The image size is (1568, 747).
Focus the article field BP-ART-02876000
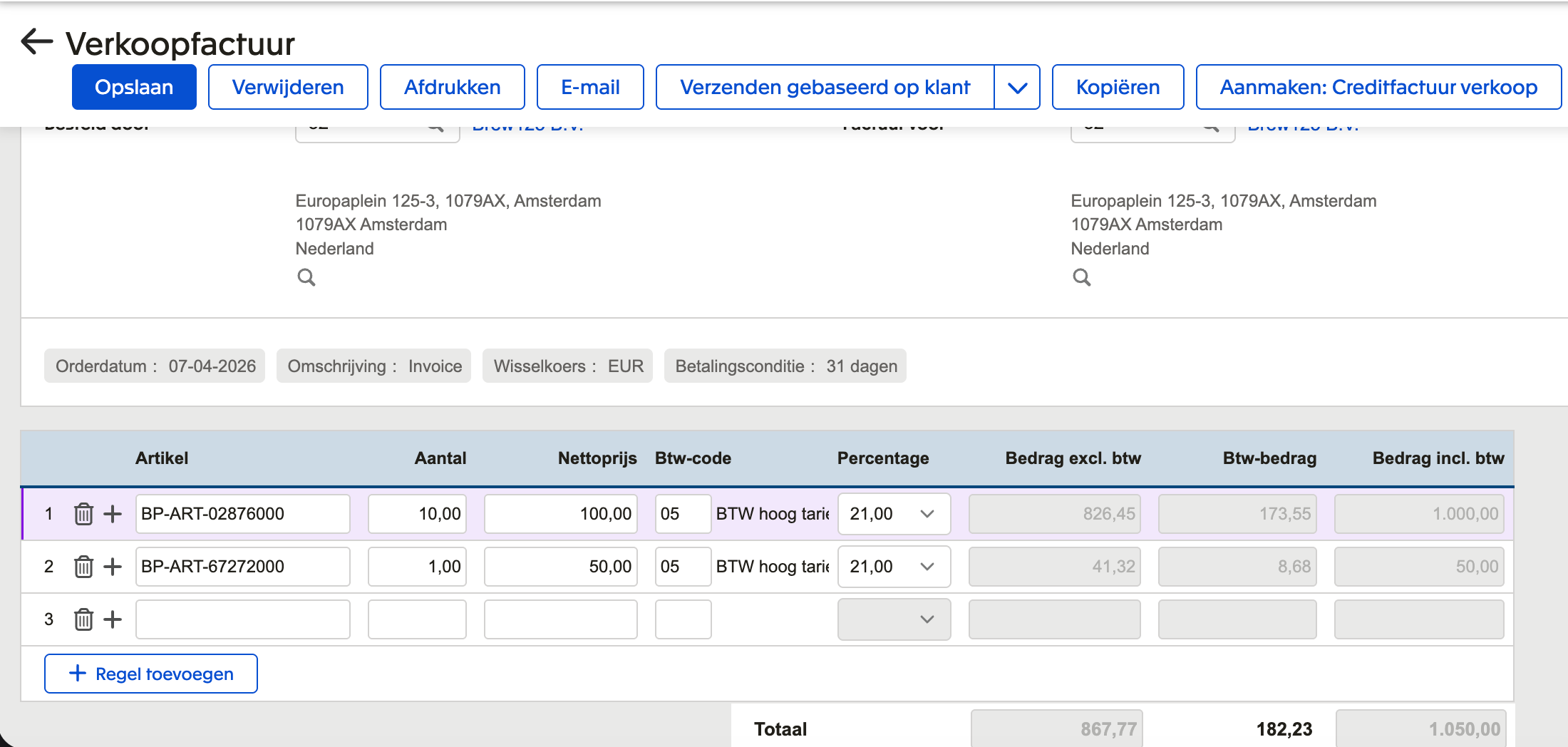click(x=242, y=513)
